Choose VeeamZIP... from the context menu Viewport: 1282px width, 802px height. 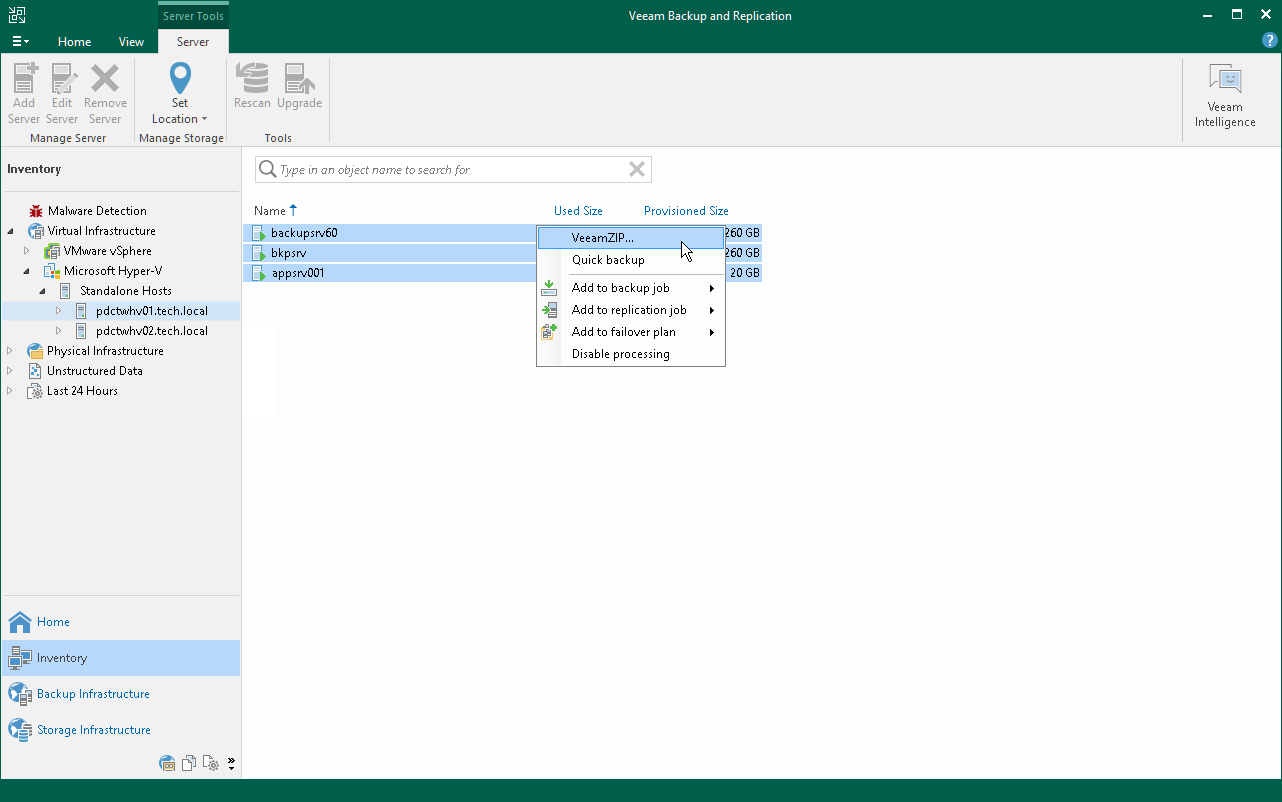[631, 238]
